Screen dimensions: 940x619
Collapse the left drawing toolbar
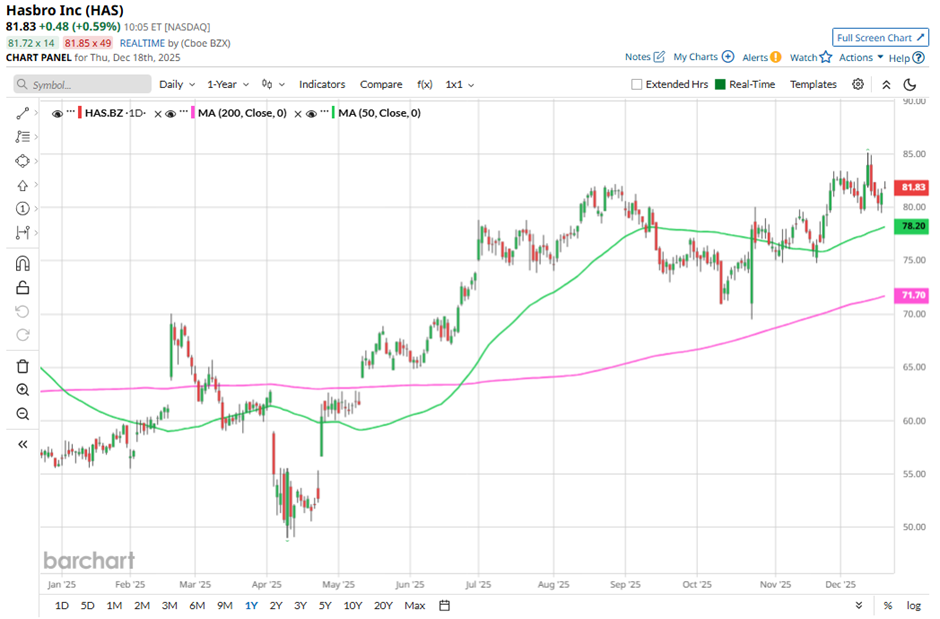point(23,444)
